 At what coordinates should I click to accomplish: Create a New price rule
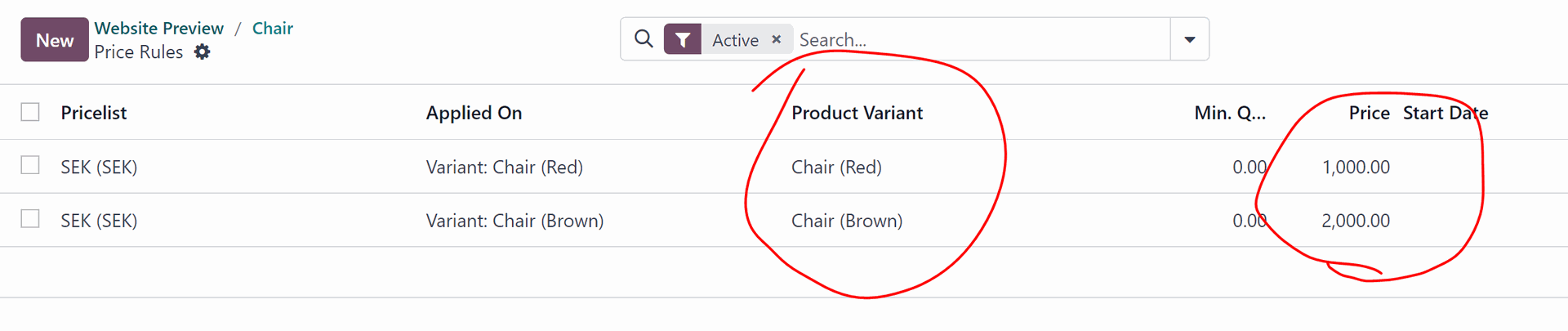tap(55, 40)
